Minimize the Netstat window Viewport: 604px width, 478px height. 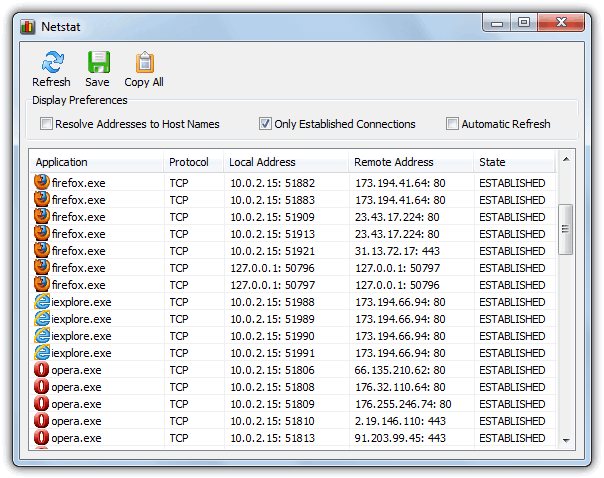click(x=497, y=23)
